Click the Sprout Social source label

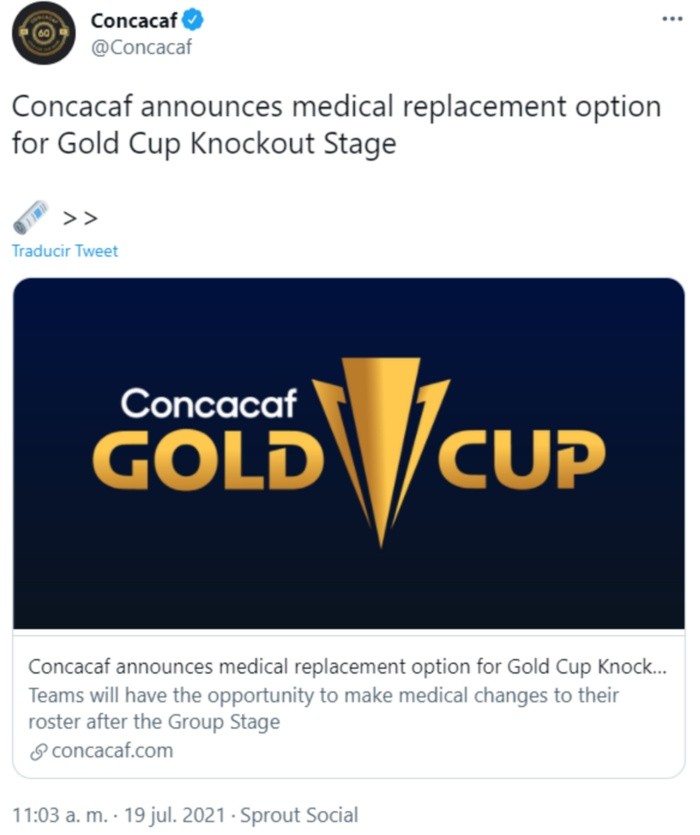pos(300,815)
